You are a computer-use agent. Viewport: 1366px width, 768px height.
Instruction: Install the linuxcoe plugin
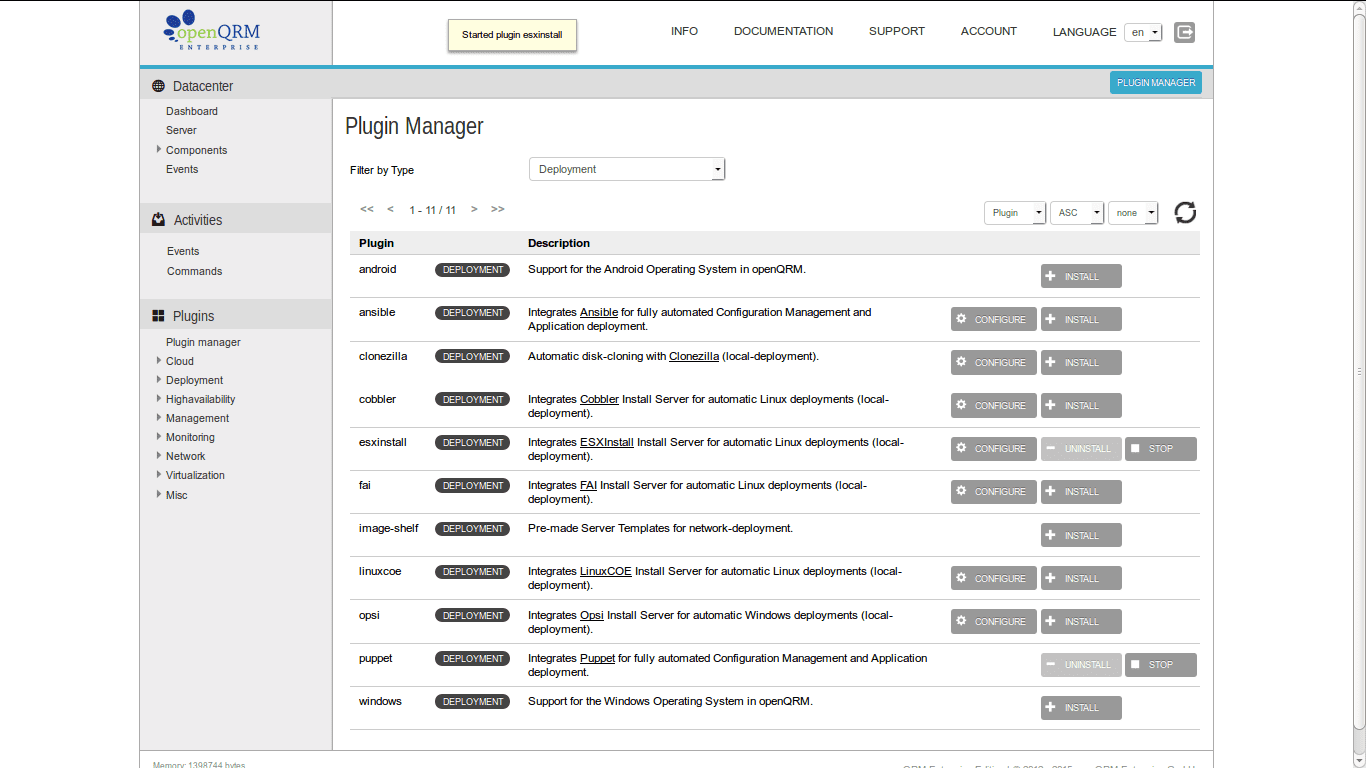point(1081,578)
